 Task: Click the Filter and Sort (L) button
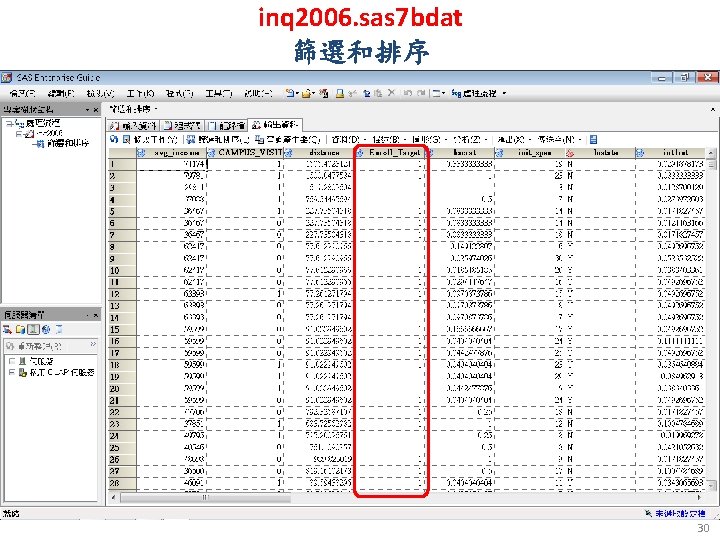coord(219,139)
